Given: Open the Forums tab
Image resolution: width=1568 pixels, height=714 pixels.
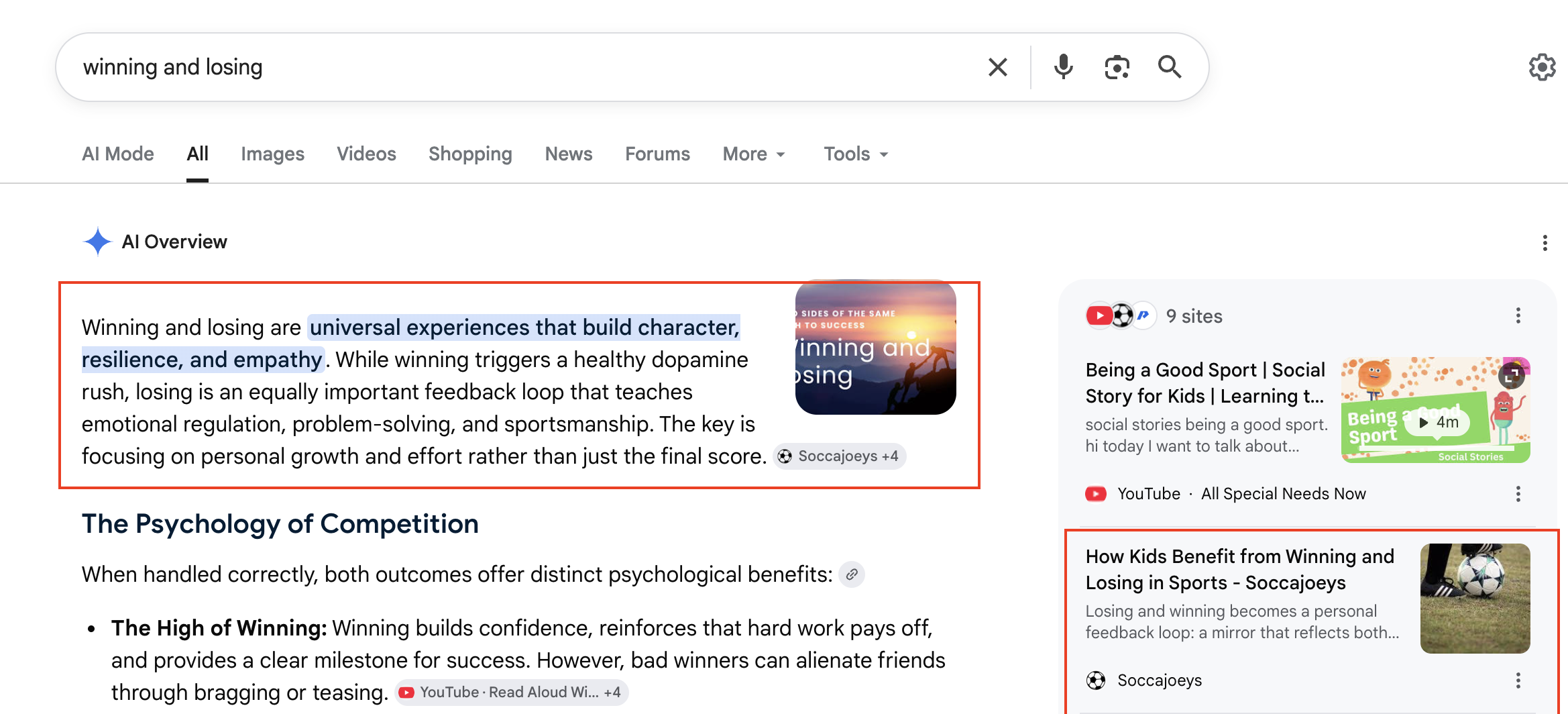Looking at the screenshot, I should [657, 154].
